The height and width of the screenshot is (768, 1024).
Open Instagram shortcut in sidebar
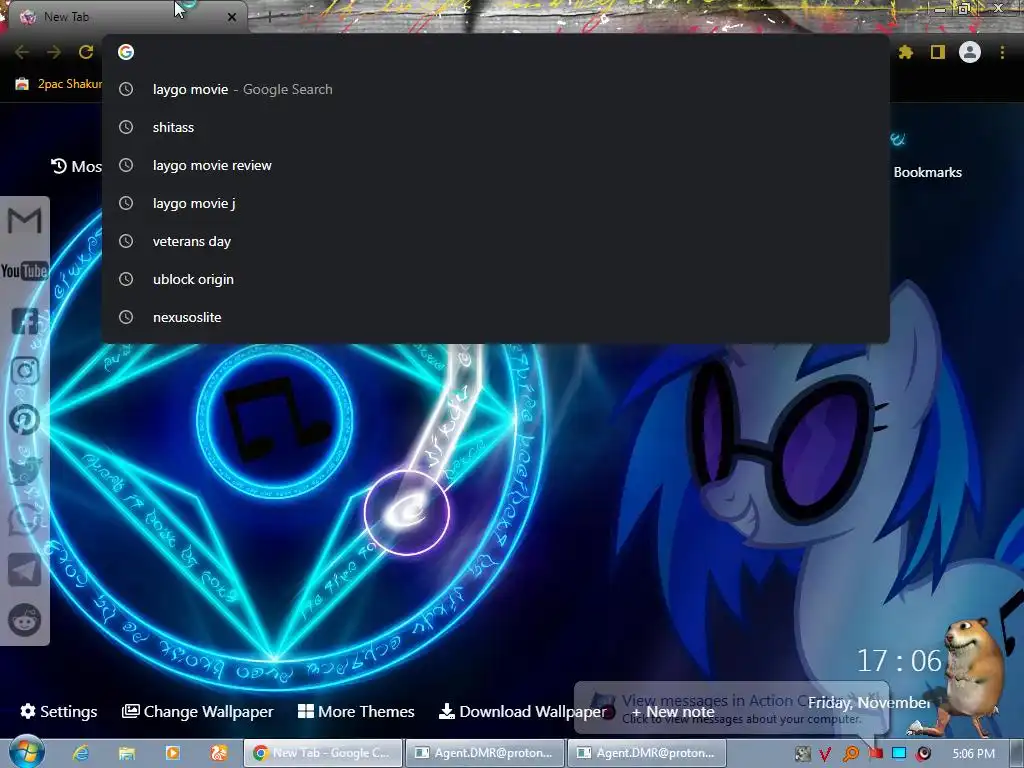click(25, 370)
